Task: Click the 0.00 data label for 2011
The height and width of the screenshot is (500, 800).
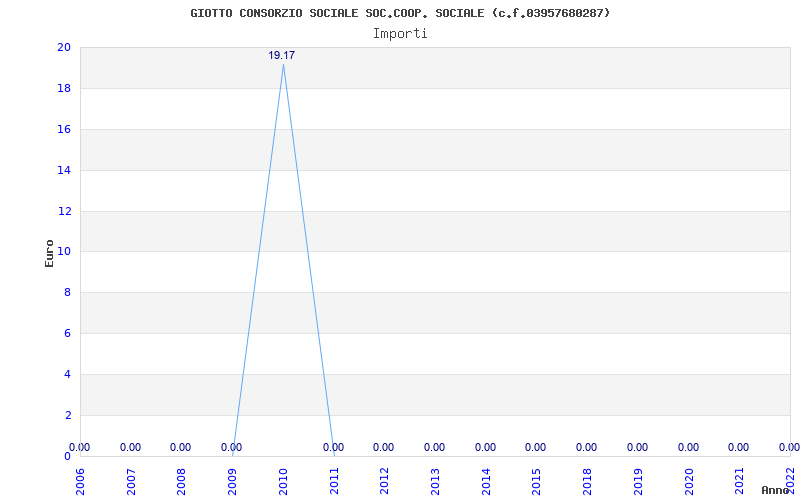Action: [x=334, y=447]
